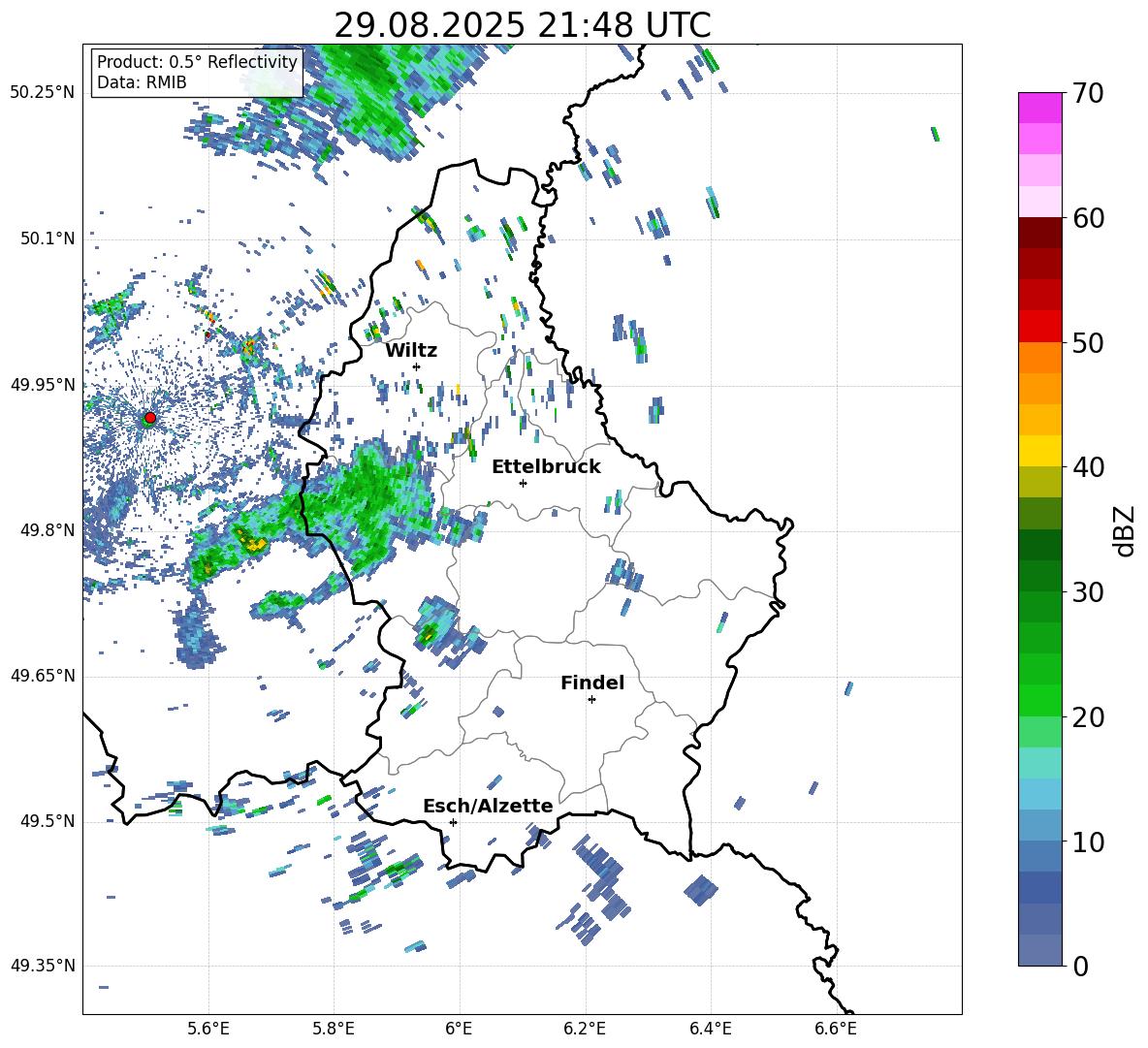Click the 50.25°N latitude label
The image size is (1148, 1048).
43,93
